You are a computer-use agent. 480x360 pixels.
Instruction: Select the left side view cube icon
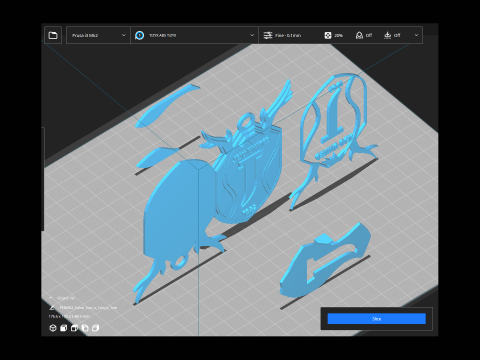(x=85, y=328)
